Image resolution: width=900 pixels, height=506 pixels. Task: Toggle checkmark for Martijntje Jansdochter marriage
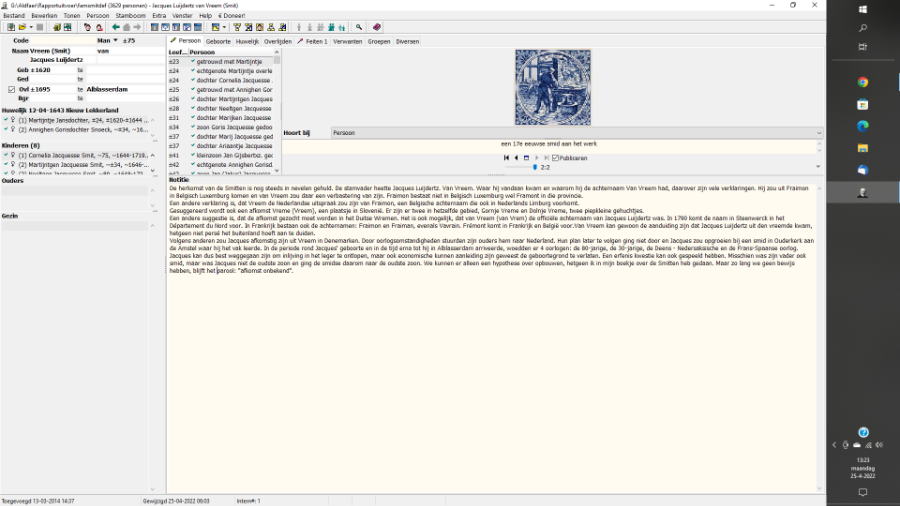(x=6, y=120)
